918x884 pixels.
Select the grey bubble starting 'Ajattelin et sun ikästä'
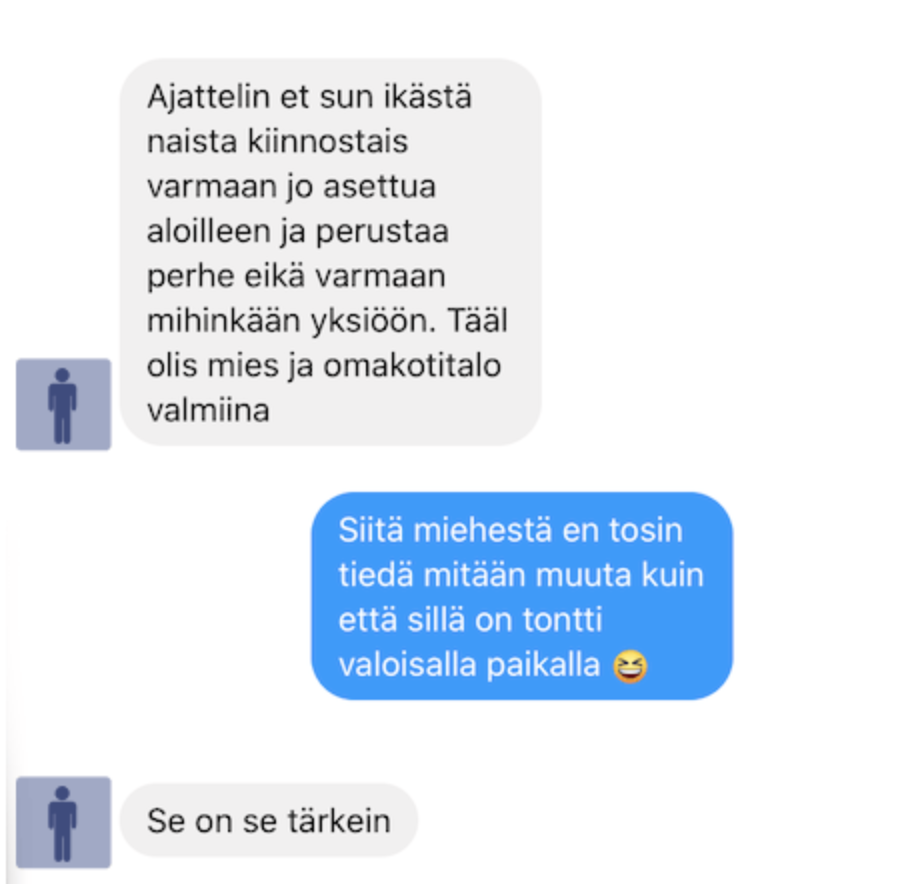tap(331, 252)
